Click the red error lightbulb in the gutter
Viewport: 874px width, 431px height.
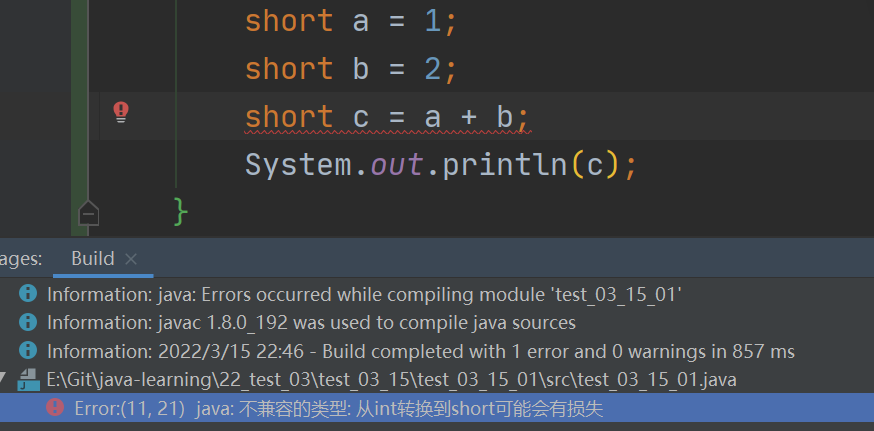coord(121,111)
